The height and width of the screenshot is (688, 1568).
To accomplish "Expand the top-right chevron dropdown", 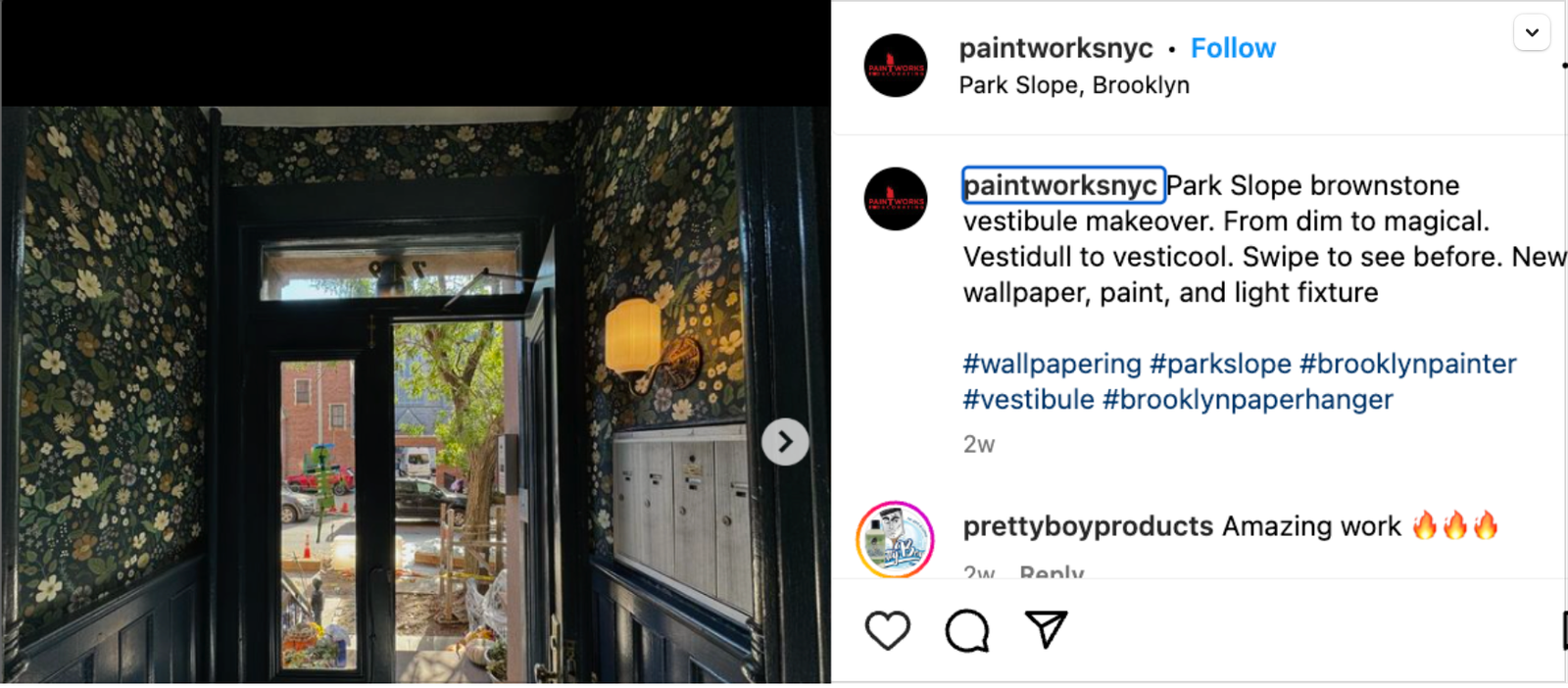I will 1532,32.
